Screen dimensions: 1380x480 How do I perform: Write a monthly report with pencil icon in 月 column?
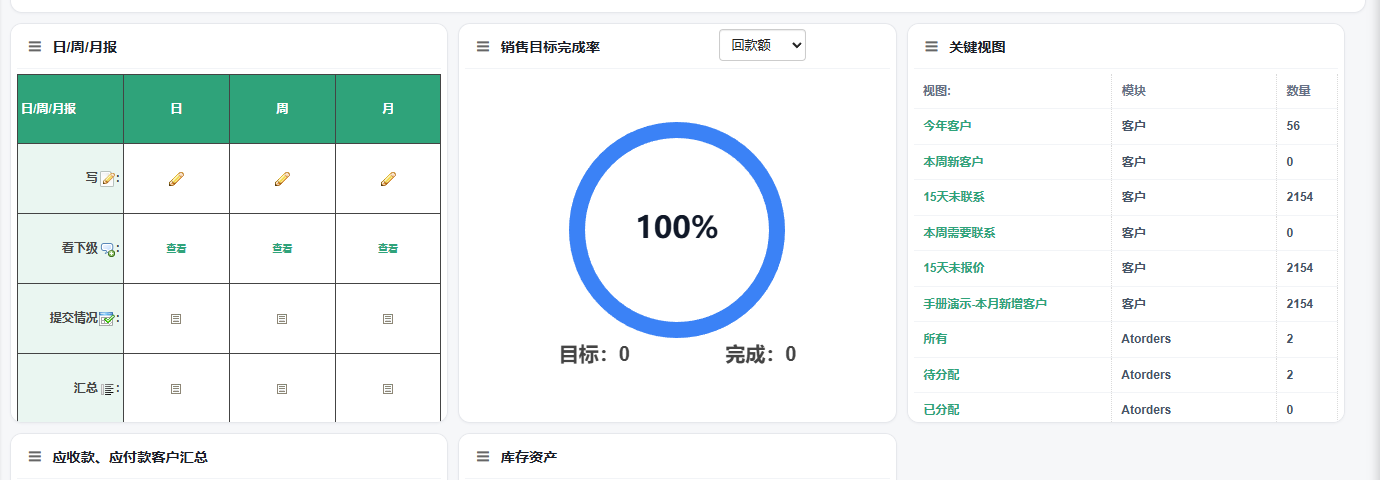388,178
